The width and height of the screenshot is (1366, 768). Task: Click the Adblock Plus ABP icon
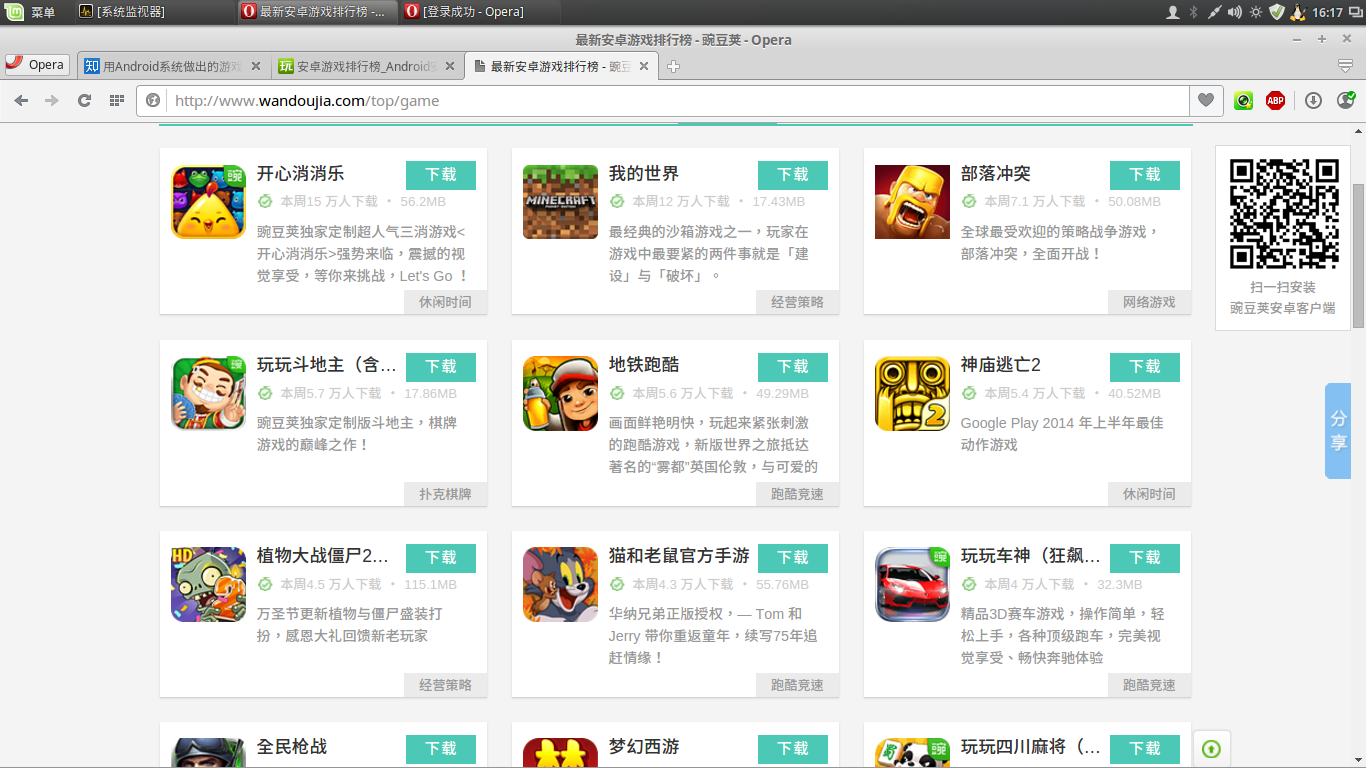point(1275,101)
